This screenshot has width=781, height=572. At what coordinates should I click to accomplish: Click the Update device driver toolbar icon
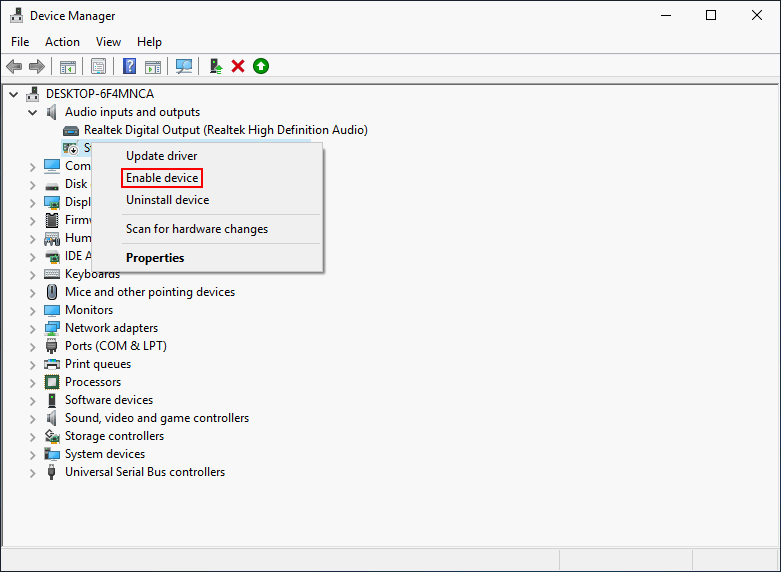point(216,66)
